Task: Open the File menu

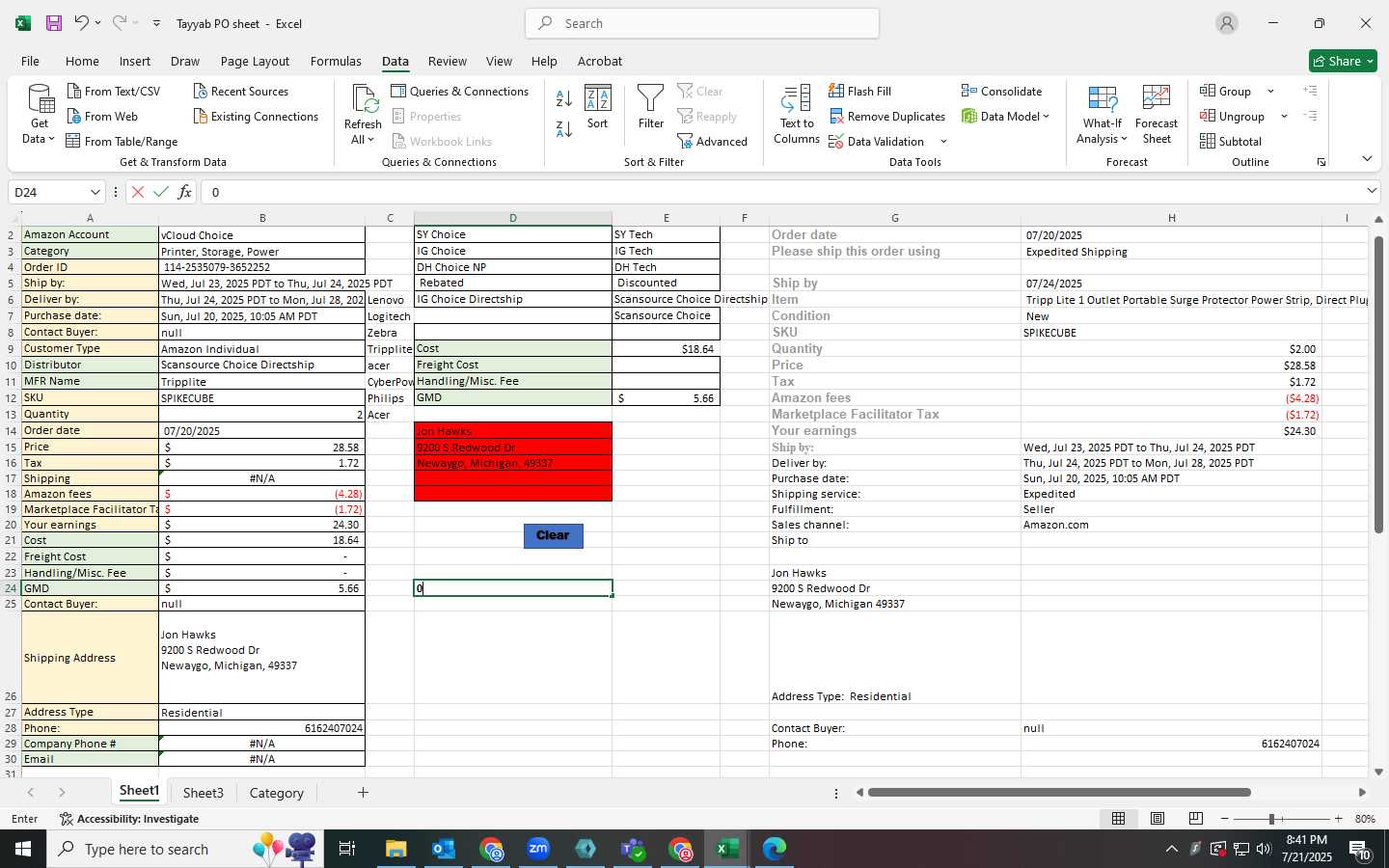Action: [x=30, y=61]
